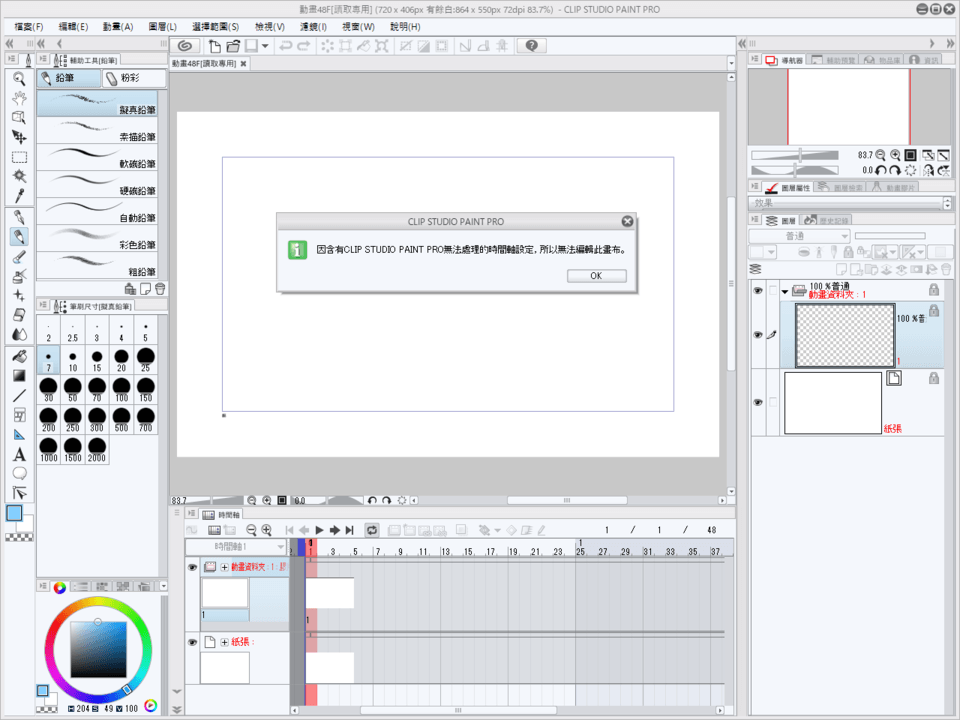The width and height of the screenshot is (960, 720).
Task: Click the help question mark icon
Action: click(x=531, y=46)
